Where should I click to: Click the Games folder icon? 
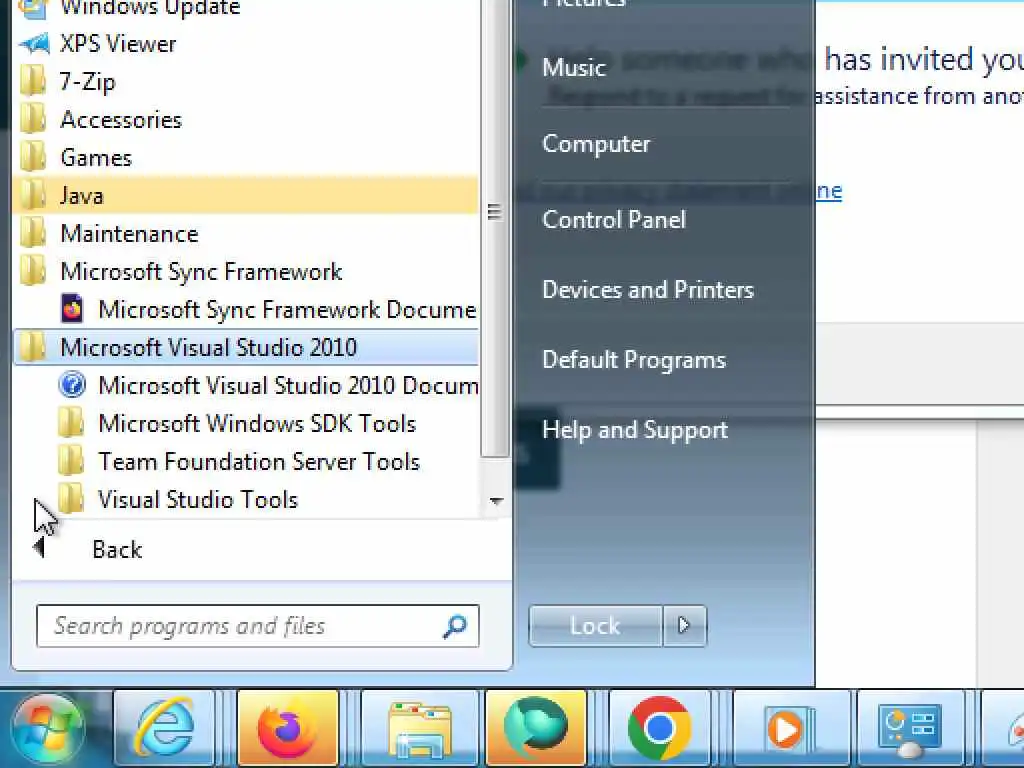pos(33,157)
